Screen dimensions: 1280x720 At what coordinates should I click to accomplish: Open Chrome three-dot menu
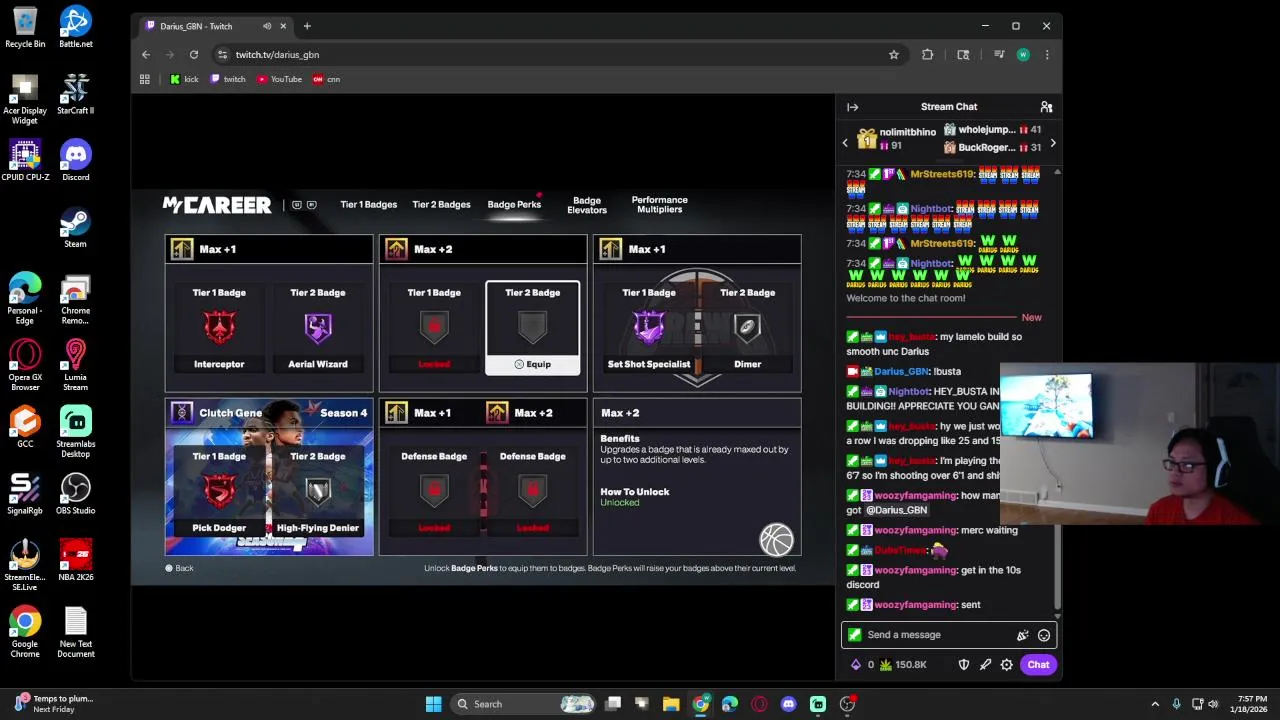point(1047,55)
